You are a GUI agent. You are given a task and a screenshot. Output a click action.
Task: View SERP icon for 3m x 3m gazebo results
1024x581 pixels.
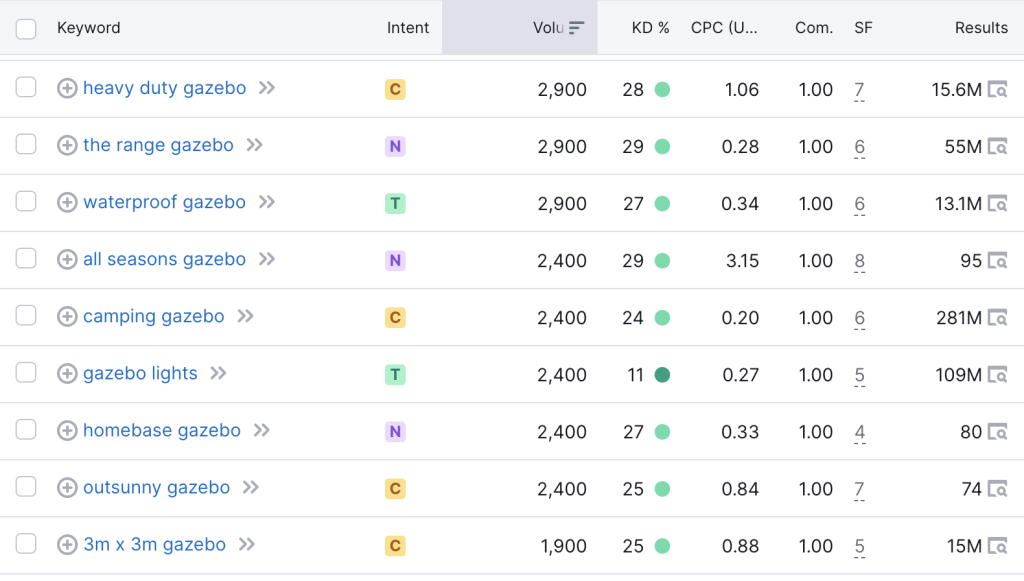[x=997, y=546]
